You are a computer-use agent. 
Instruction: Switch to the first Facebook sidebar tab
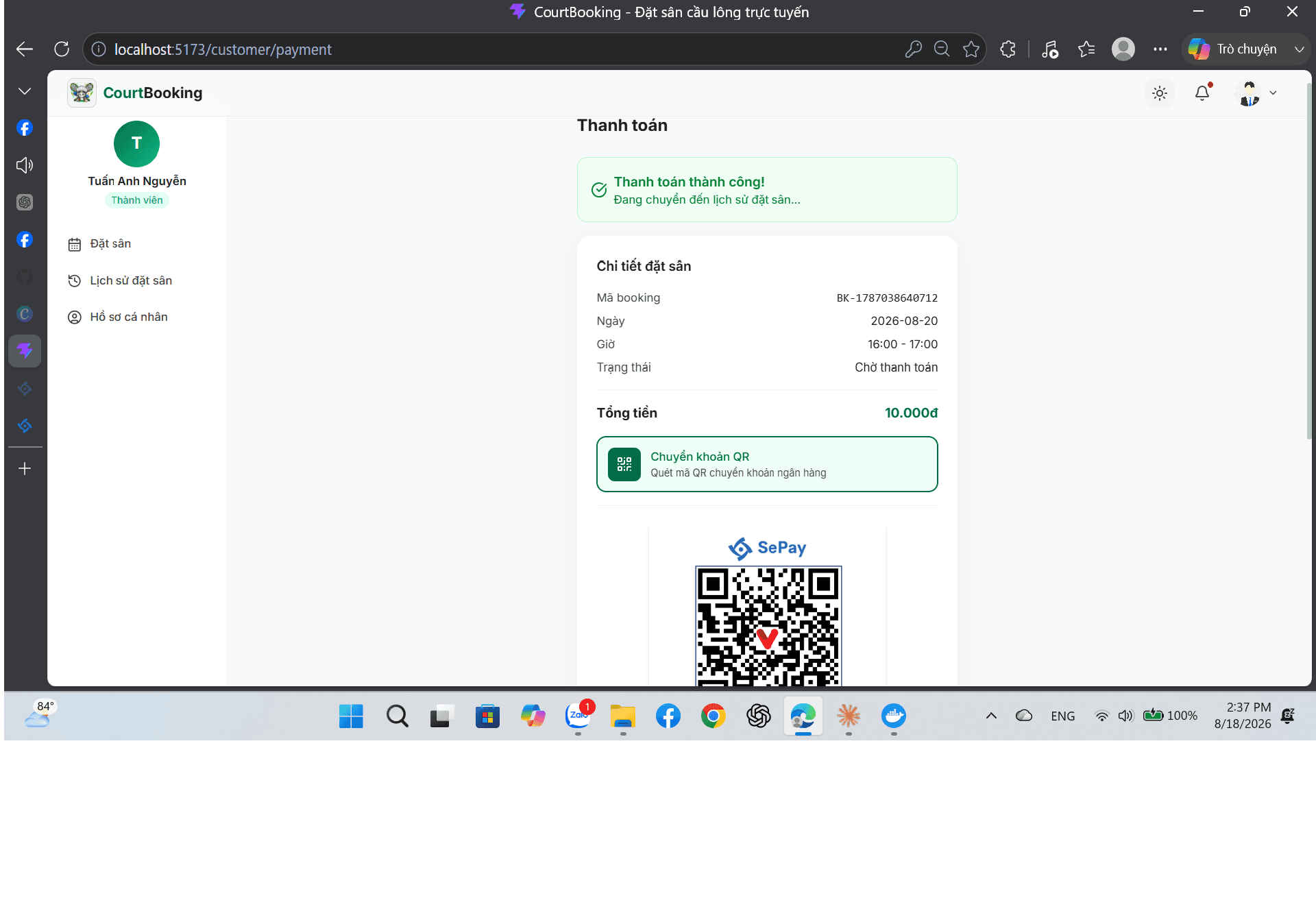click(25, 128)
